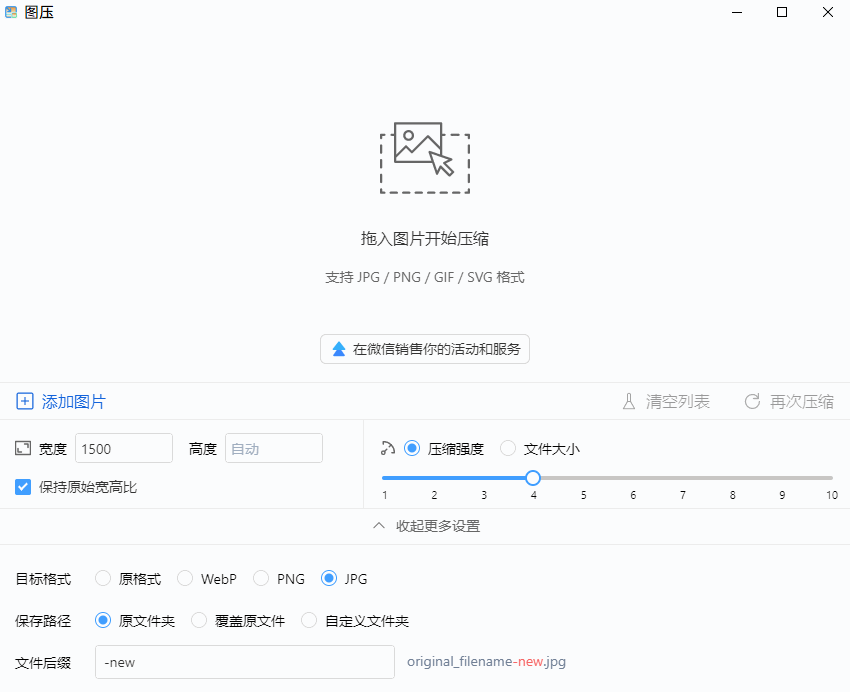Open 在微信销售你的活动和服务 link button
850x692 pixels.
(425, 349)
